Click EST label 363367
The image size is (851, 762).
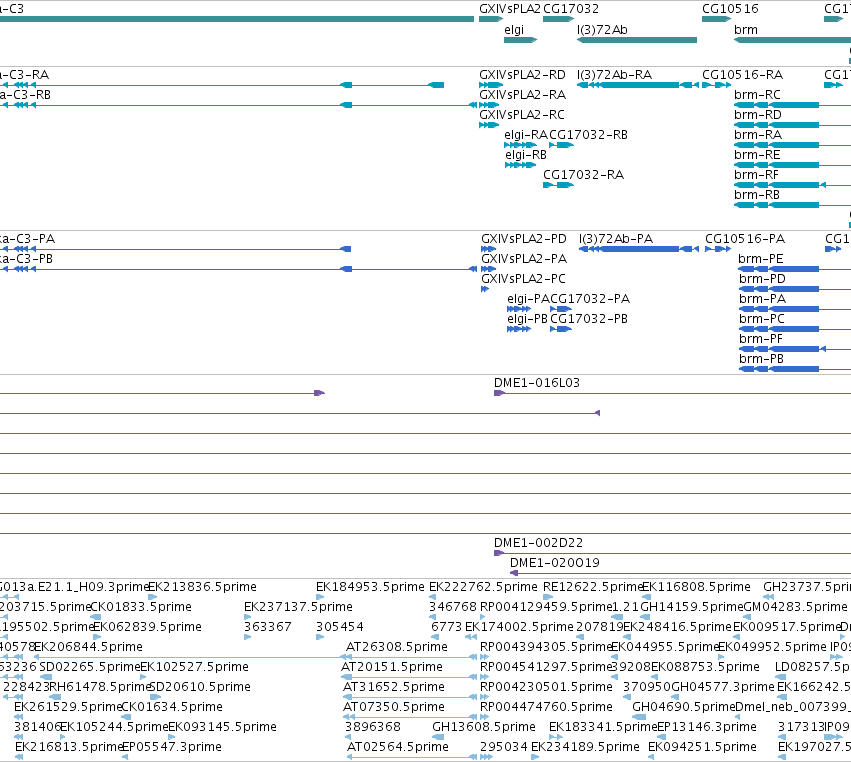coord(268,627)
